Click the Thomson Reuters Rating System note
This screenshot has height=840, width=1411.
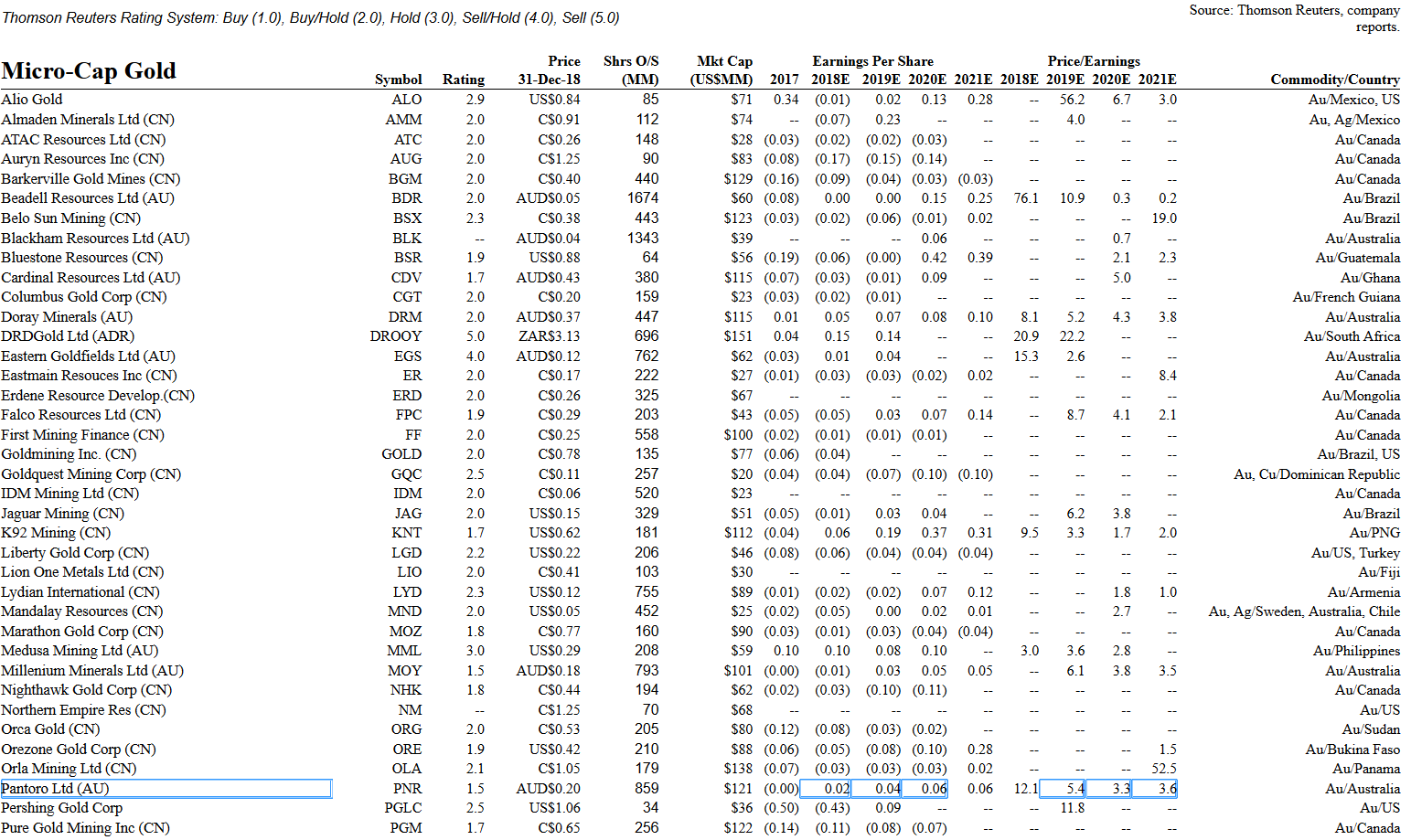(311, 18)
